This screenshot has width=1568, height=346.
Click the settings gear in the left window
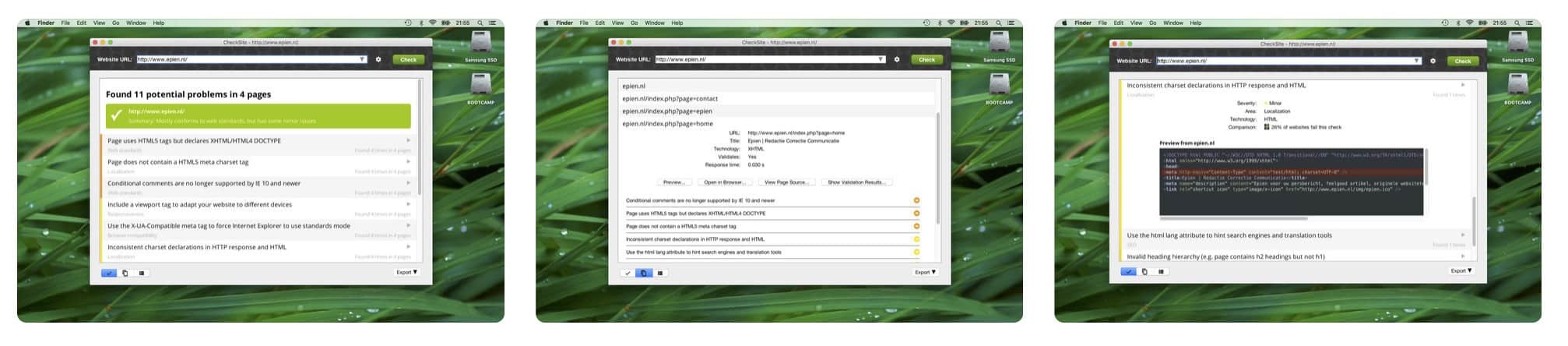378,59
